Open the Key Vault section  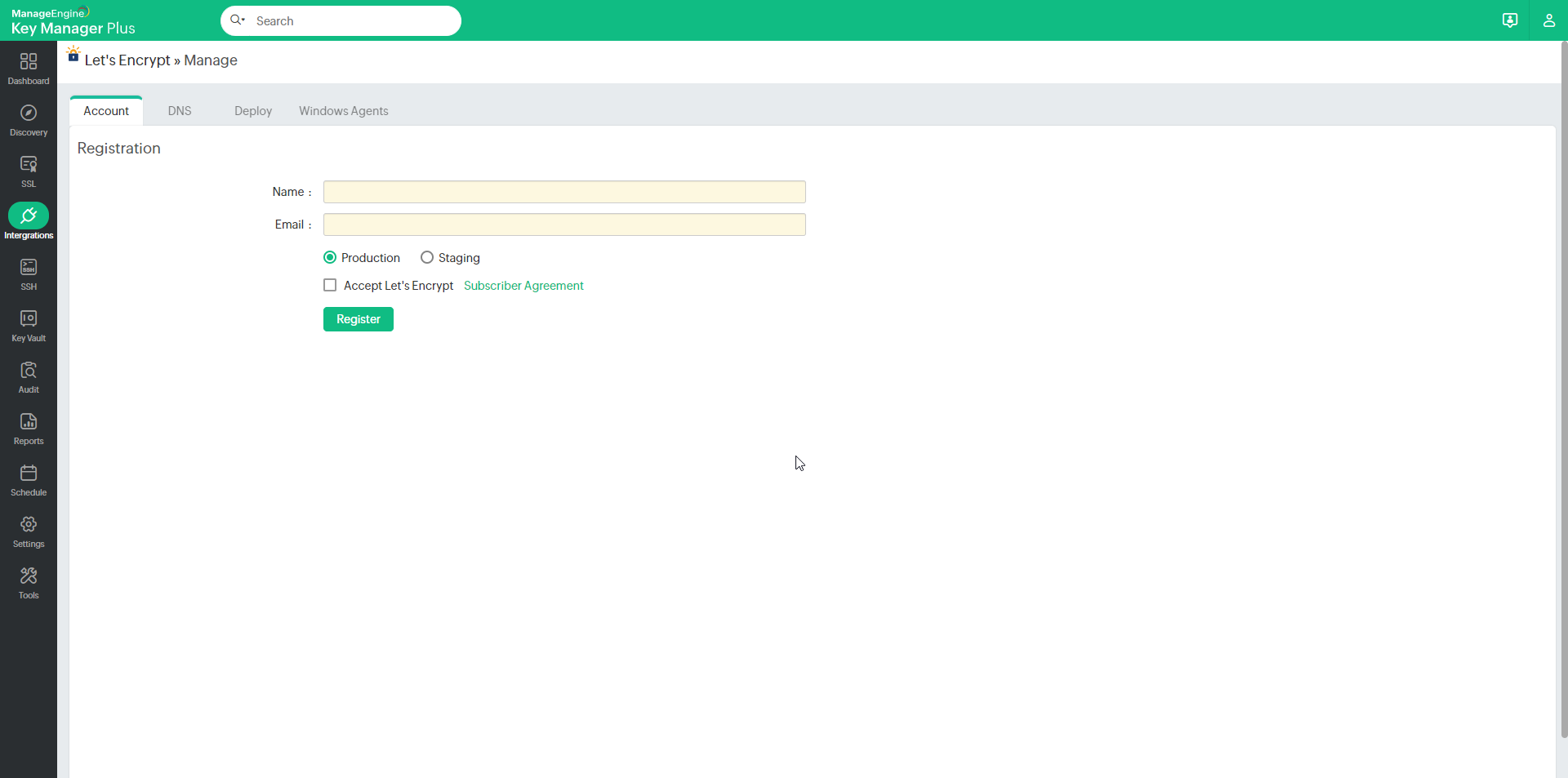(29, 326)
